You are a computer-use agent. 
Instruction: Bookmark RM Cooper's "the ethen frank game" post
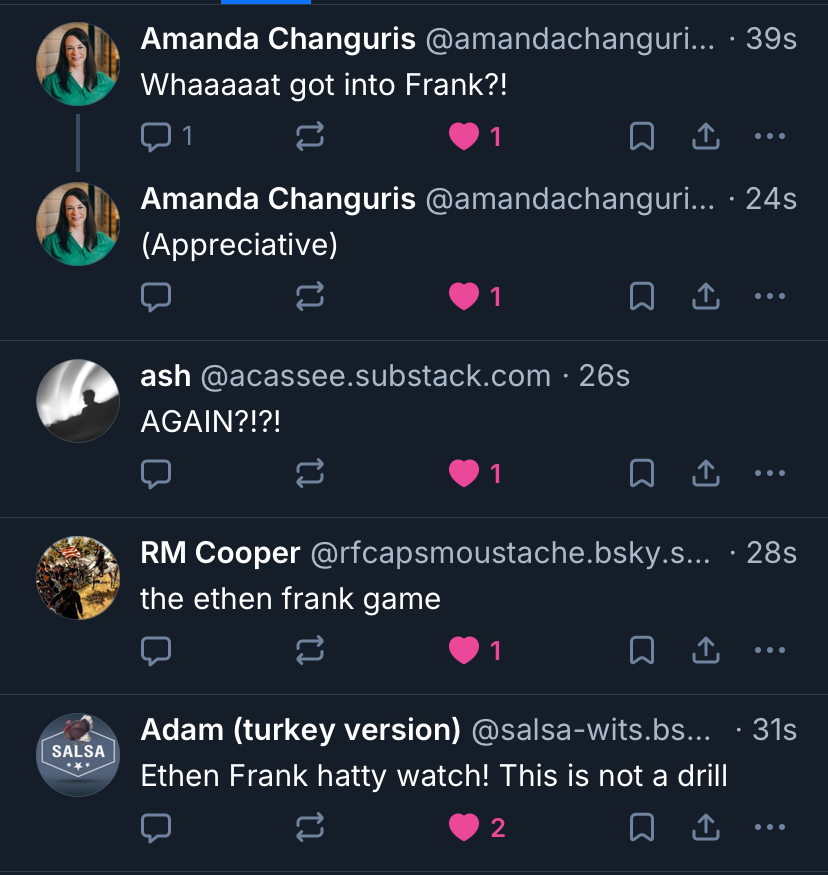pos(641,651)
